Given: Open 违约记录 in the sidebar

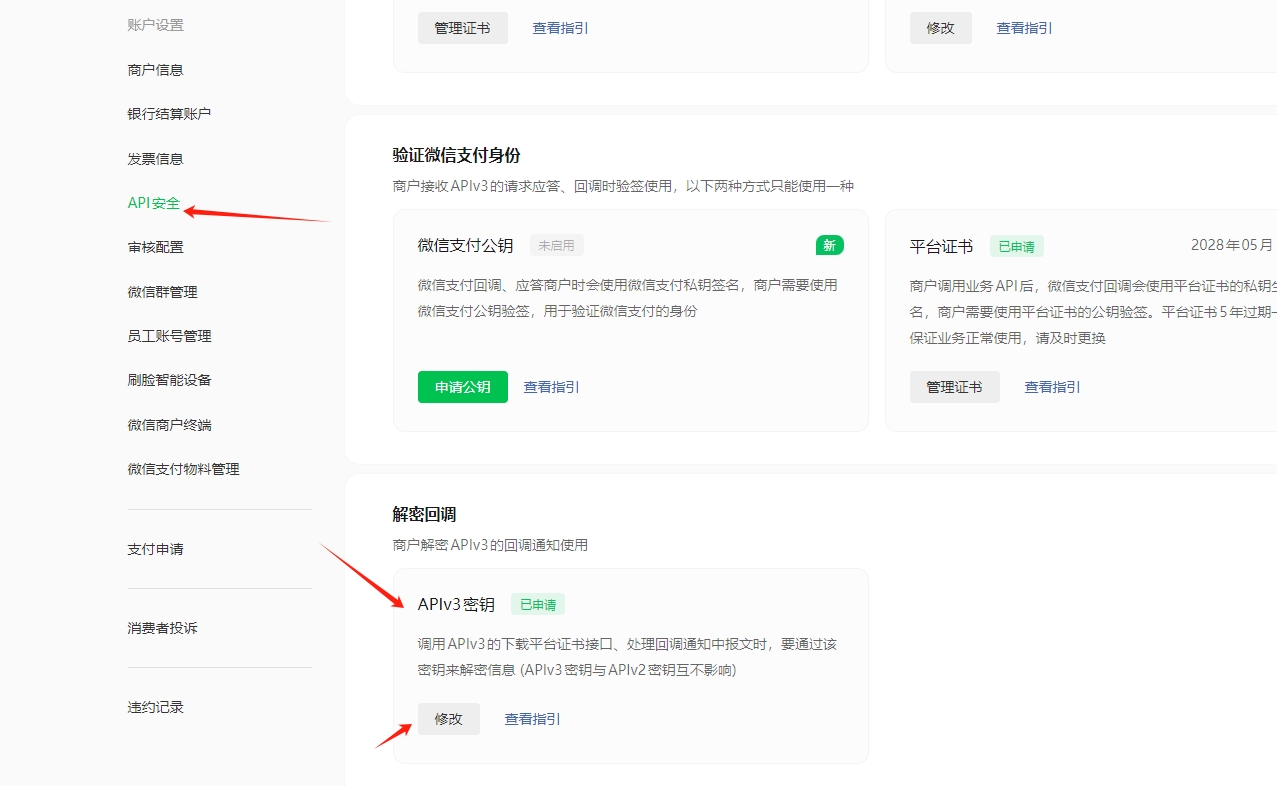Looking at the screenshot, I should coord(155,707).
